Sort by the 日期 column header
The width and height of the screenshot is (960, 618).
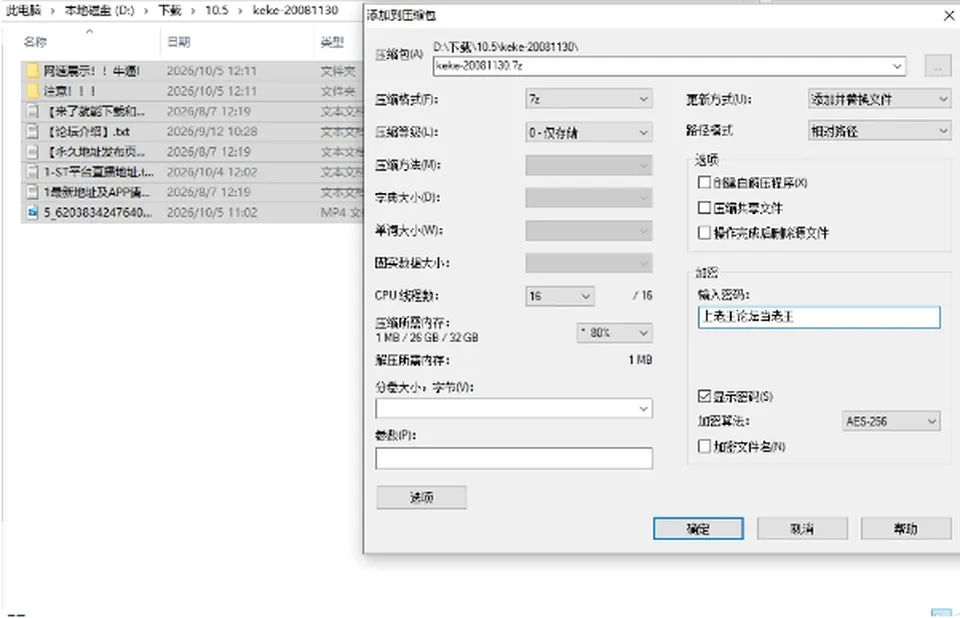tap(179, 42)
